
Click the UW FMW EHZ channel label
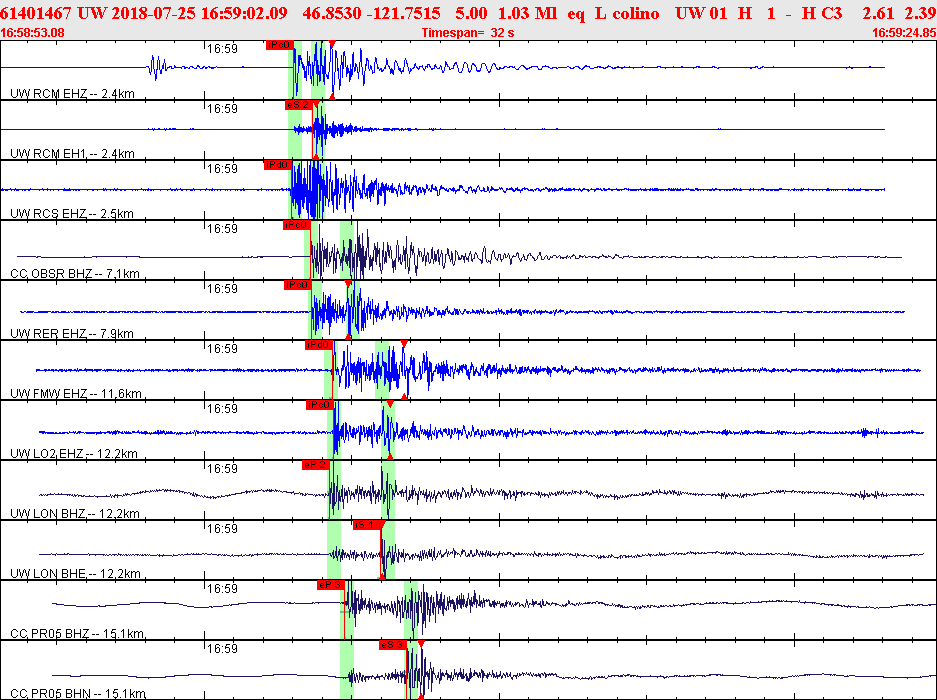76,393
